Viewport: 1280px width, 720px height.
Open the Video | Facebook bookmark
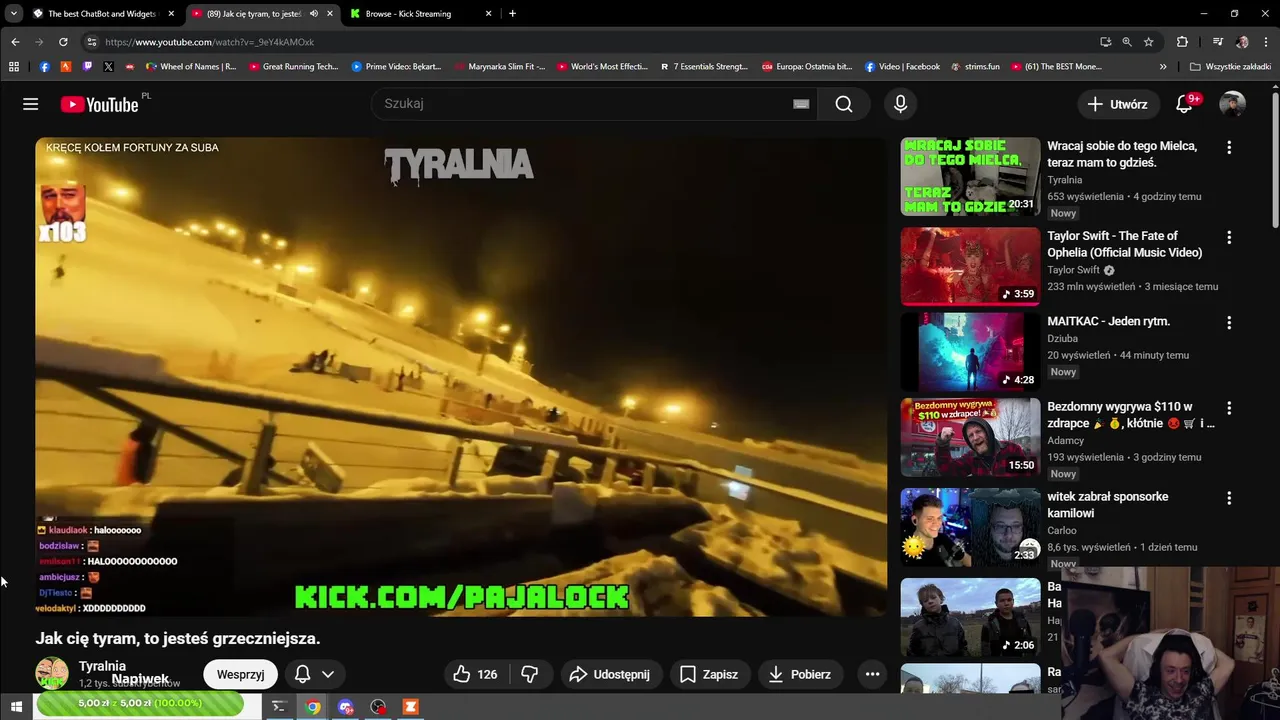tap(903, 67)
